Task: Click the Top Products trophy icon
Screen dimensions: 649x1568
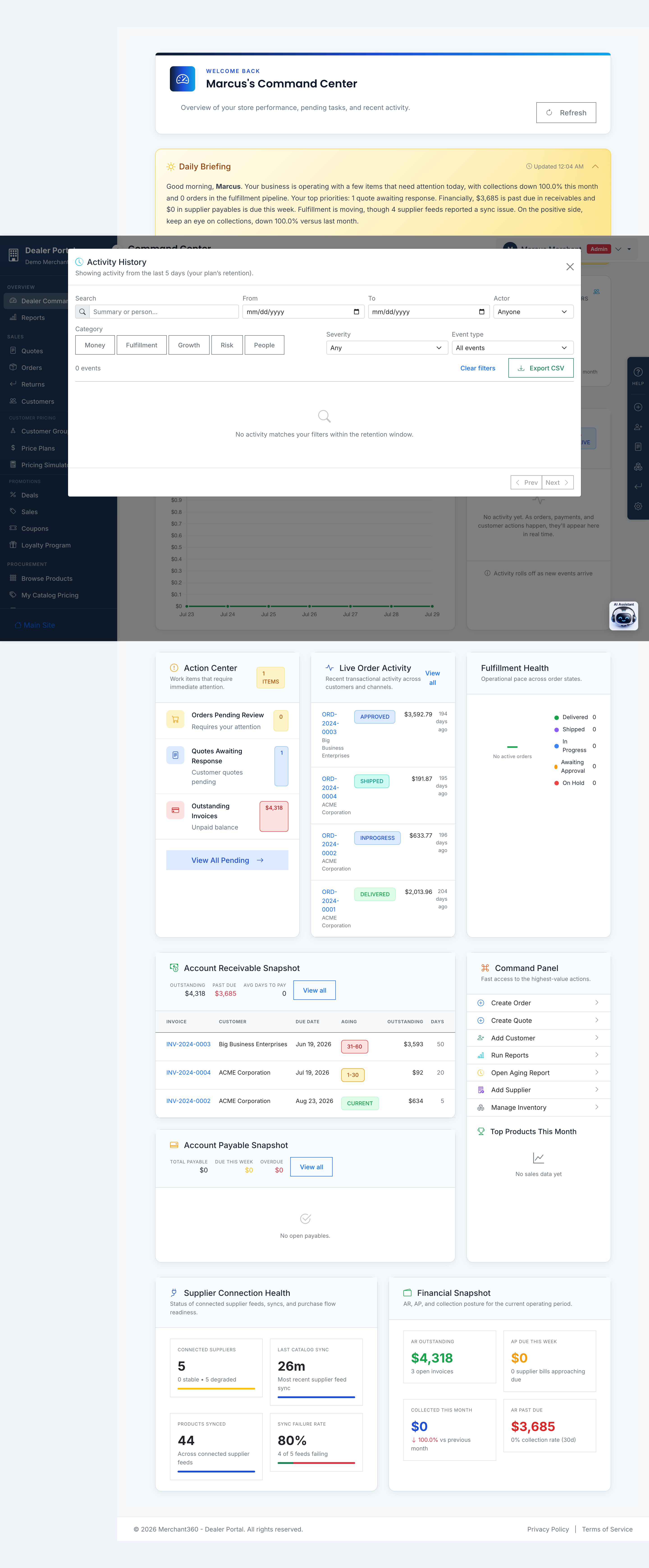Action: click(x=481, y=1132)
